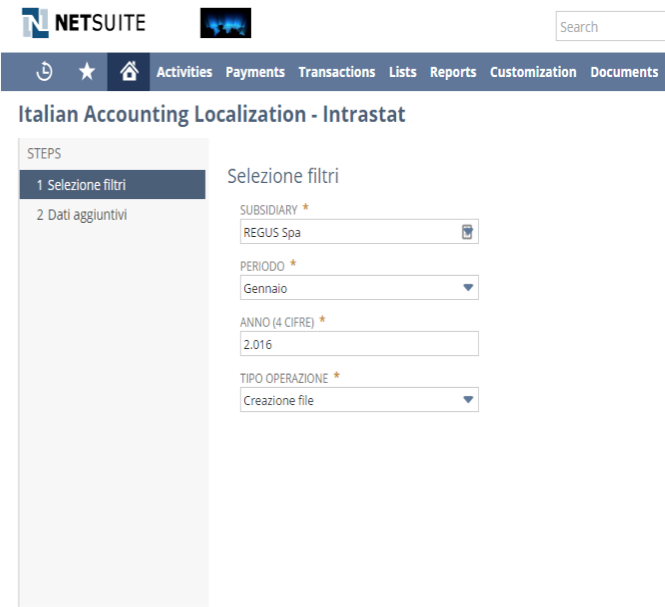Click the Anno (4 cifre) input field
Viewport: 665px width, 607px height.
[x=359, y=344]
